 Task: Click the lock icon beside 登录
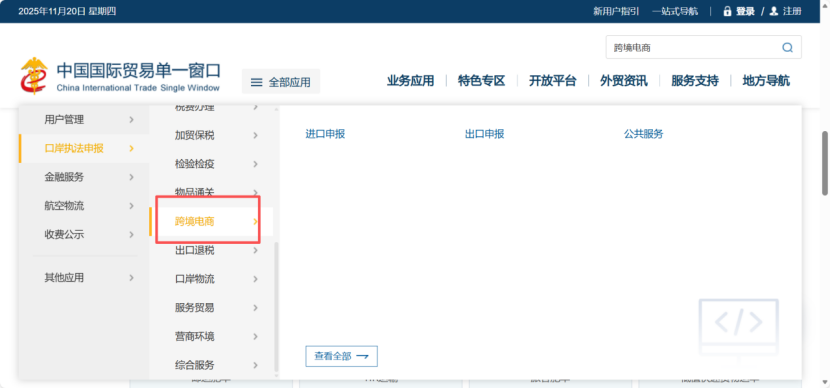pyautogui.click(x=727, y=11)
